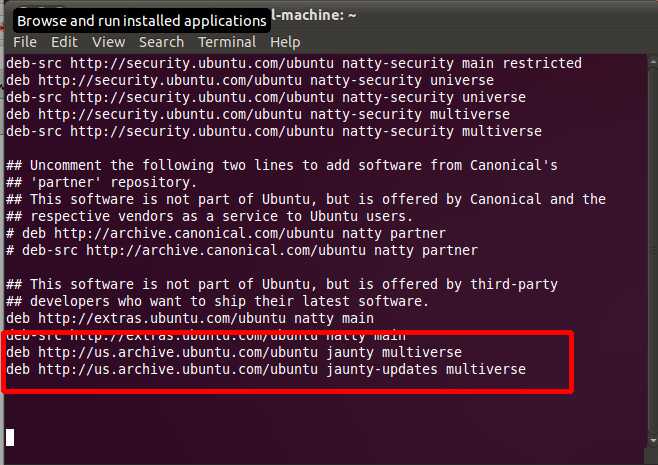Click the scrollbar up arrow
Viewport: 658px width, 465px height.
(x=653, y=61)
